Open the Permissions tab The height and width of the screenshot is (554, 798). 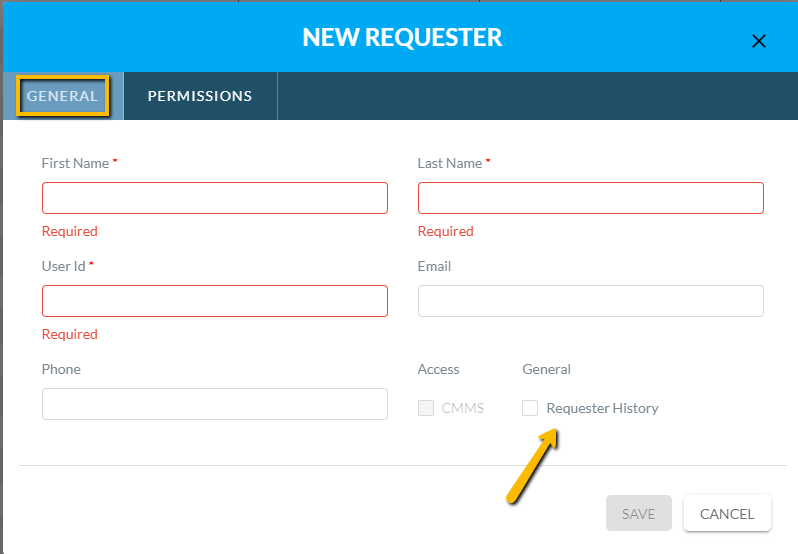(x=200, y=96)
